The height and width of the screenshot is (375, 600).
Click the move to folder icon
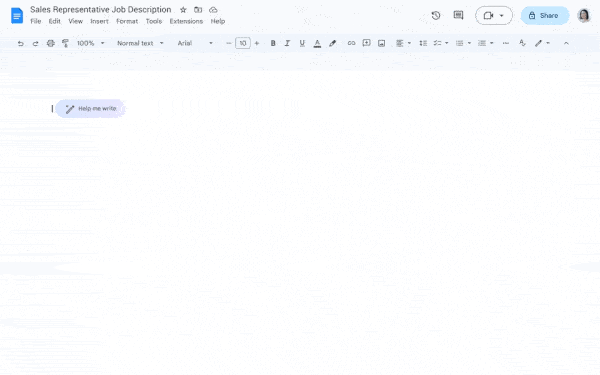[198, 10]
